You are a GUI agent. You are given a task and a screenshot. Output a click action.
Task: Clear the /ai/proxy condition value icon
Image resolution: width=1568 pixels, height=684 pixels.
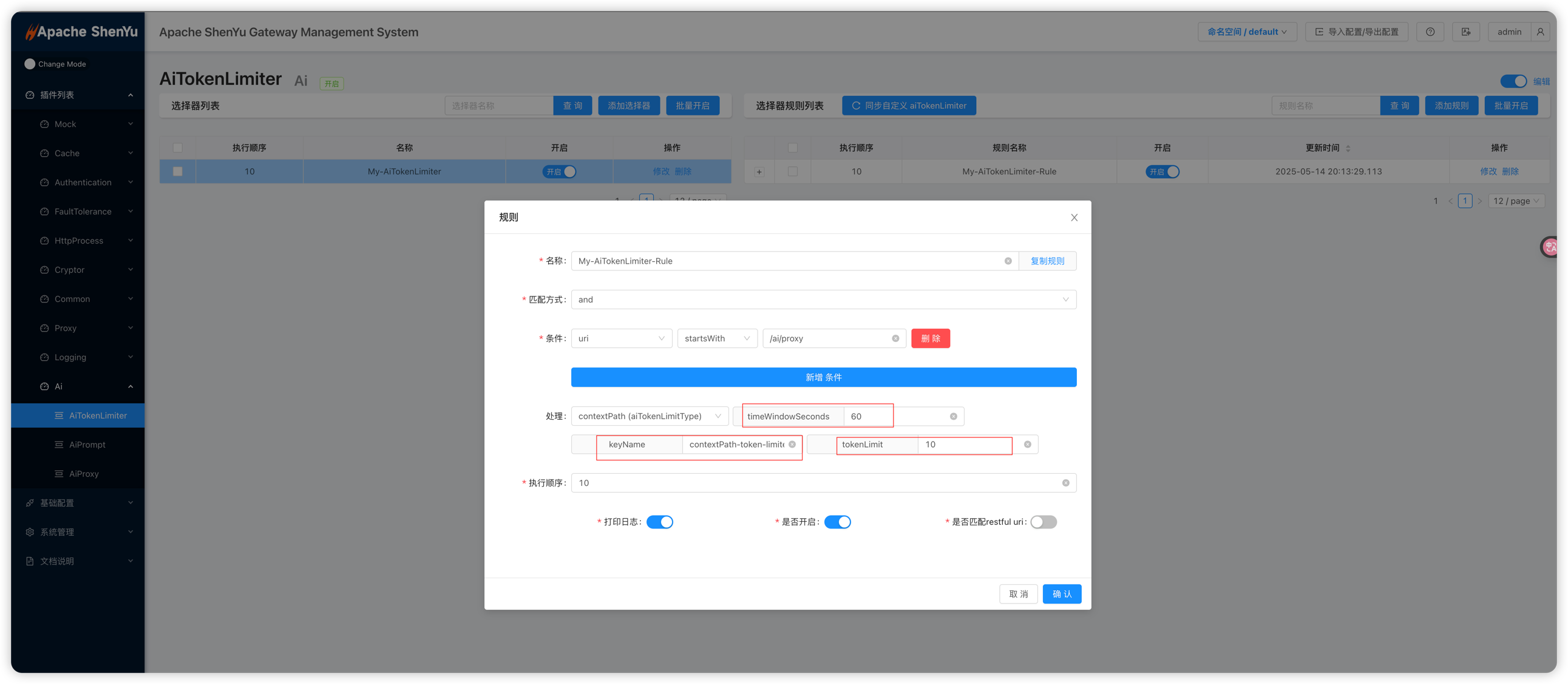click(895, 338)
